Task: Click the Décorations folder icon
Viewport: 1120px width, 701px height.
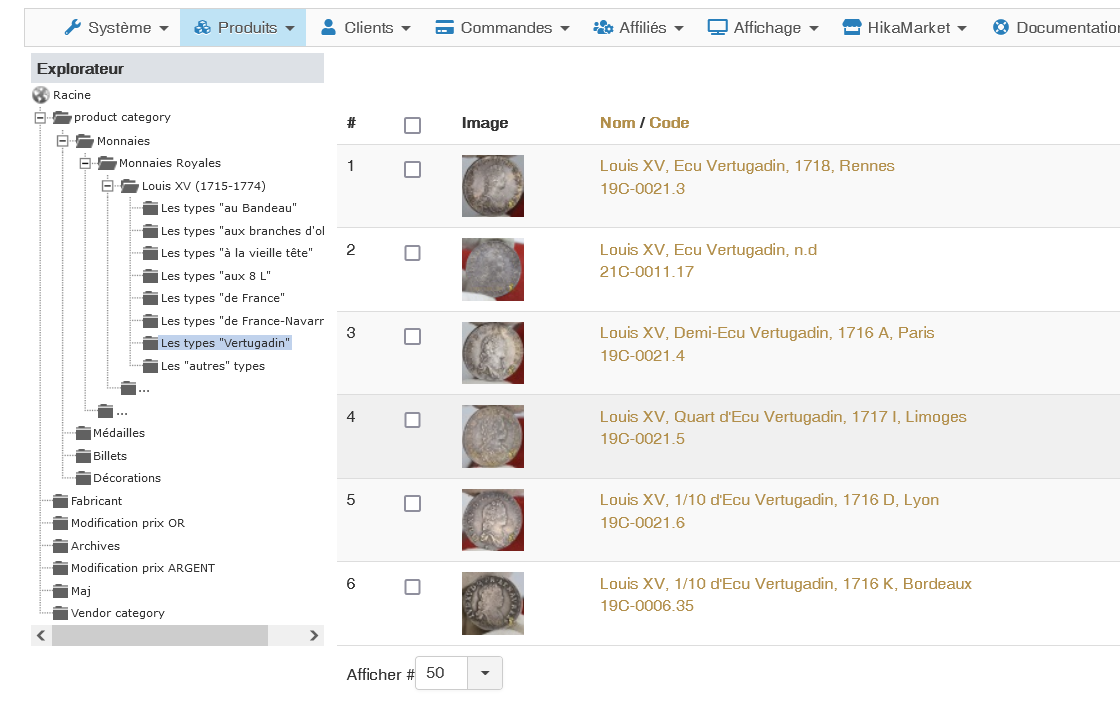Action: point(83,478)
